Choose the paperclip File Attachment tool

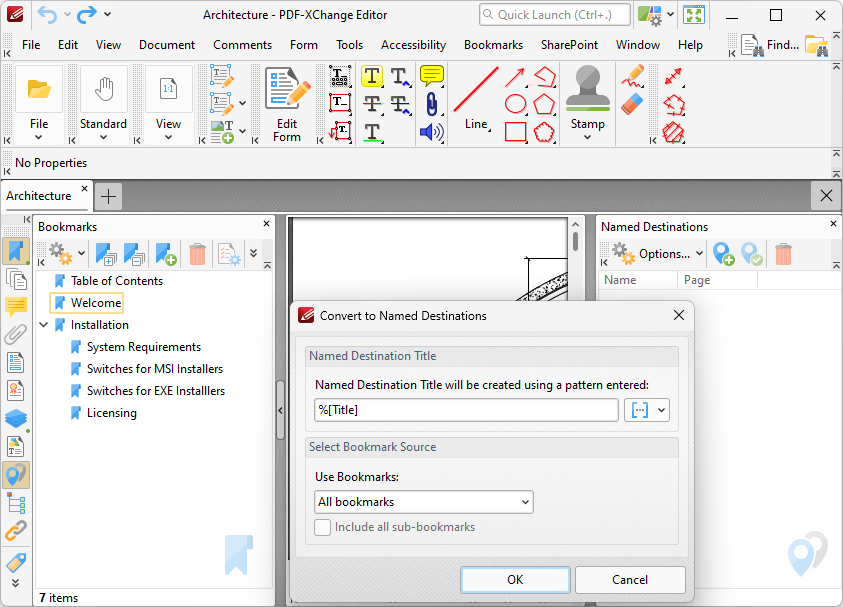click(432, 104)
